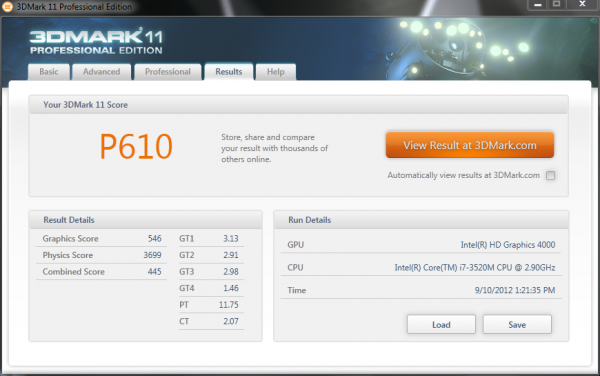Select Physics Score value 3699
Viewport: 600px width, 376px height.
point(152,255)
